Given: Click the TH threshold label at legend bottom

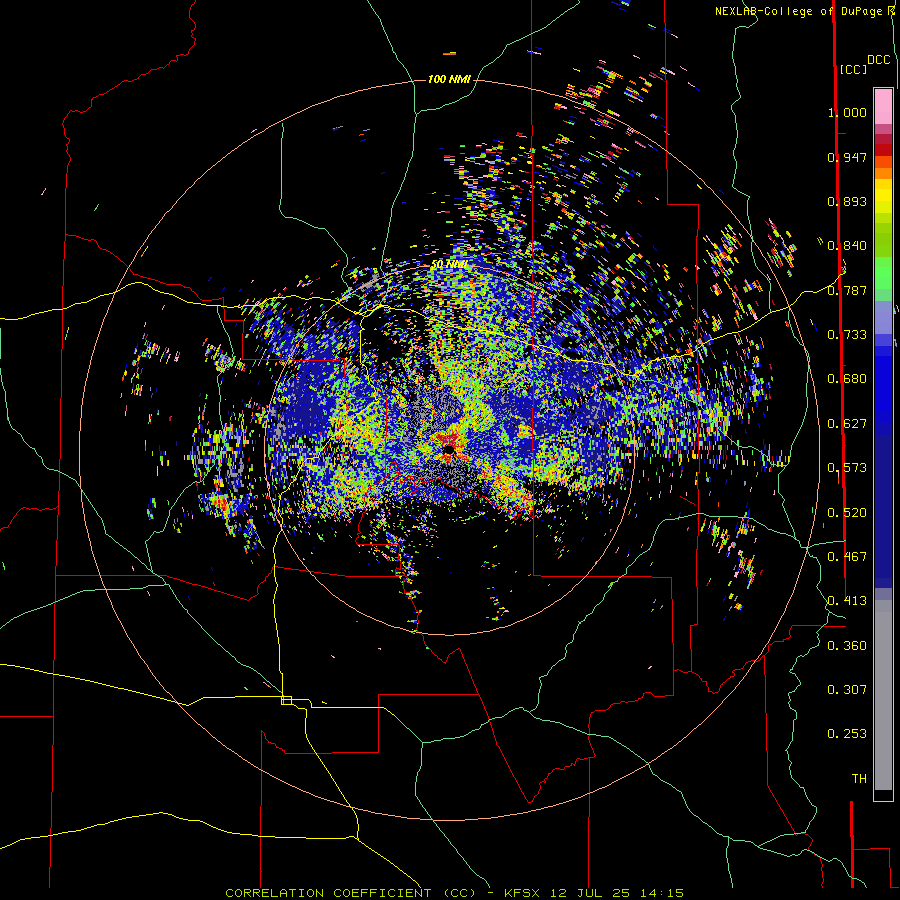Looking at the screenshot, I should (859, 779).
